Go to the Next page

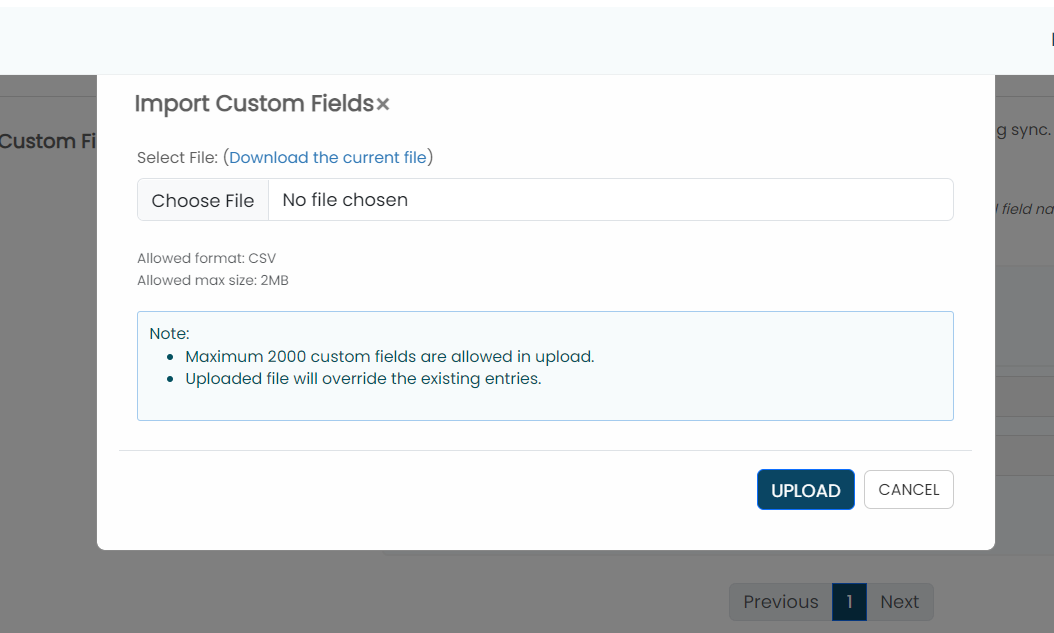899,602
